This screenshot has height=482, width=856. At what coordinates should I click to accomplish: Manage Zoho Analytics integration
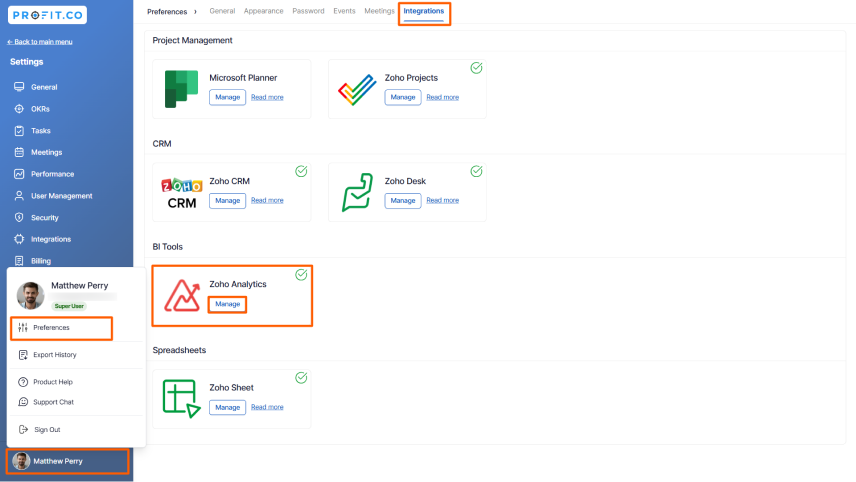(228, 304)
